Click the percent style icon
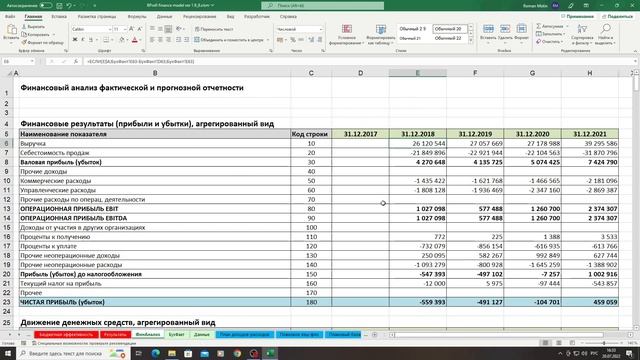This screenshot has width=640, height=360. [293, 40]
